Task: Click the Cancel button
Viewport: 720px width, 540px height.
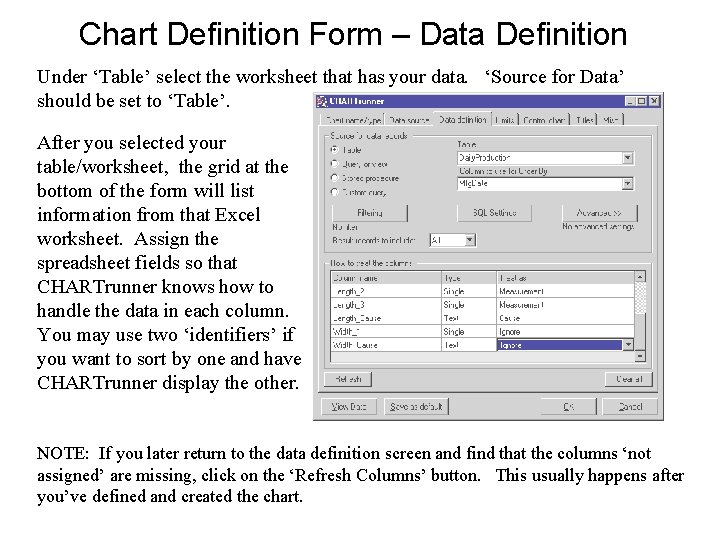Action: click(630, 406)
